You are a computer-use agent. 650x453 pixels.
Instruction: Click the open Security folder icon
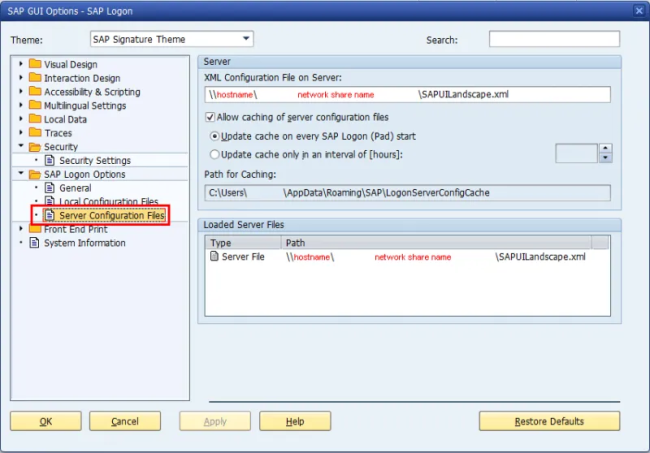(35, 147)
